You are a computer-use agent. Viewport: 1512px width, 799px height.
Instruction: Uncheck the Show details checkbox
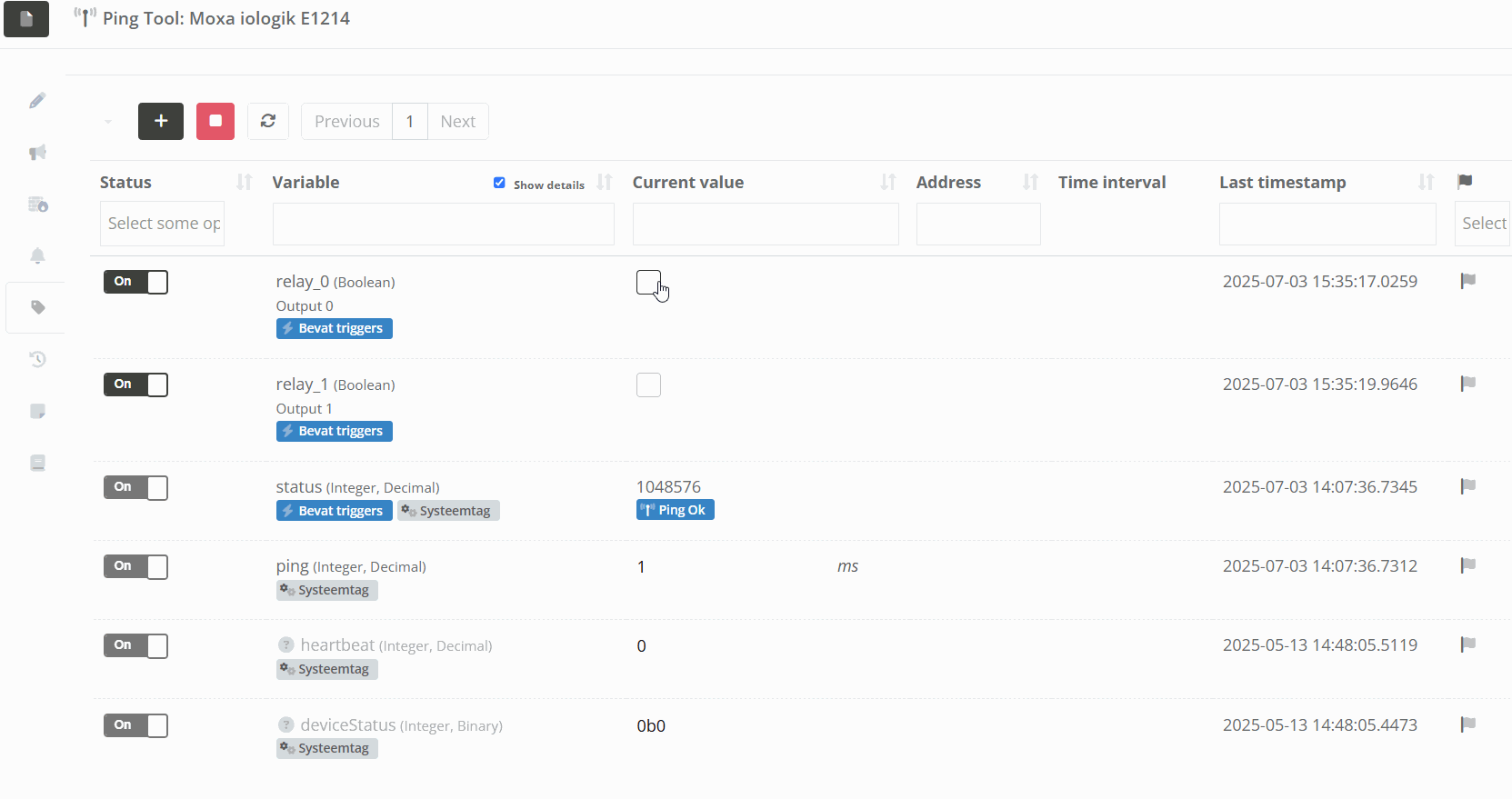[x=499, y=183]
